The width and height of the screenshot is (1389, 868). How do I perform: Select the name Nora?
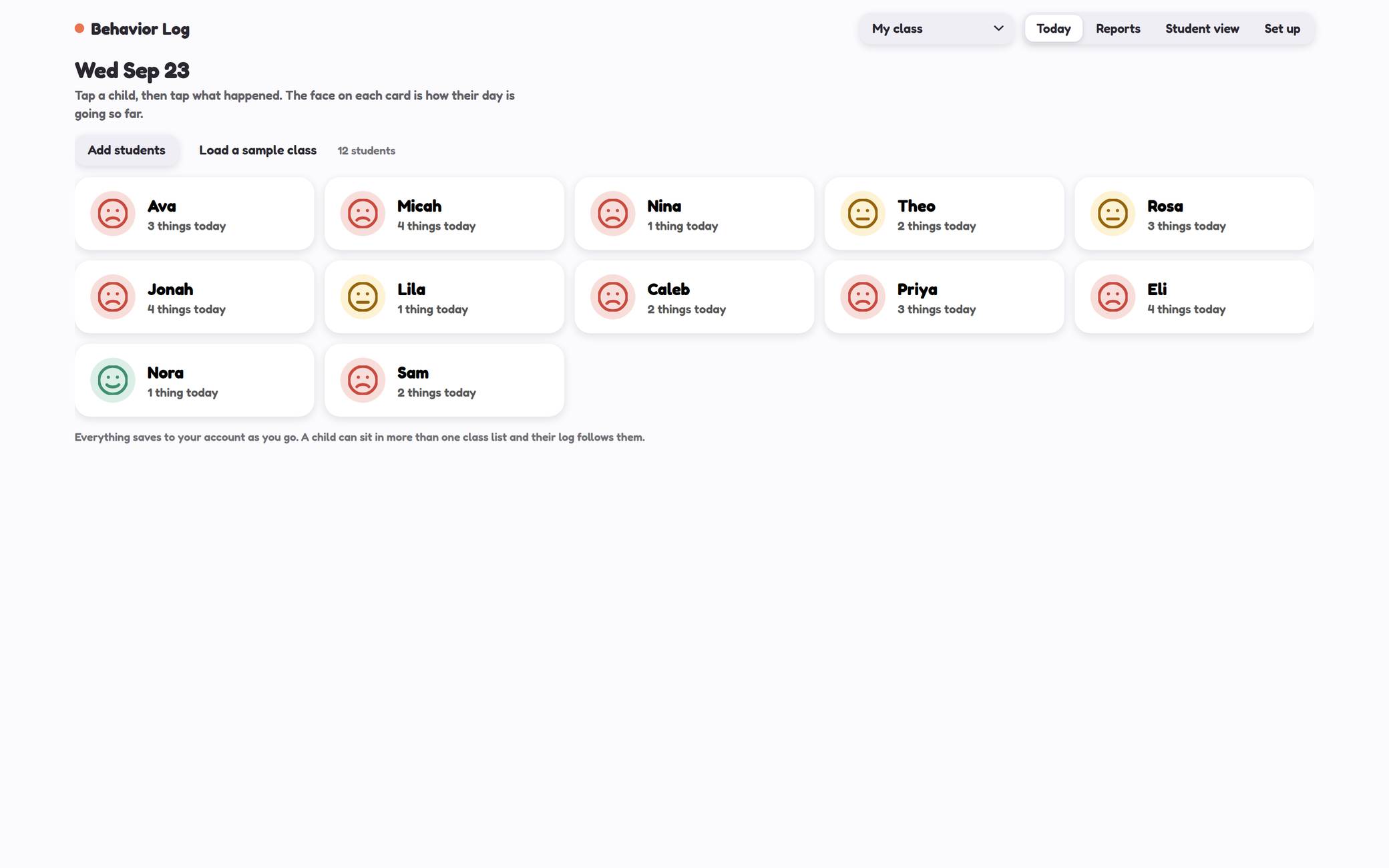pos(165,373)
